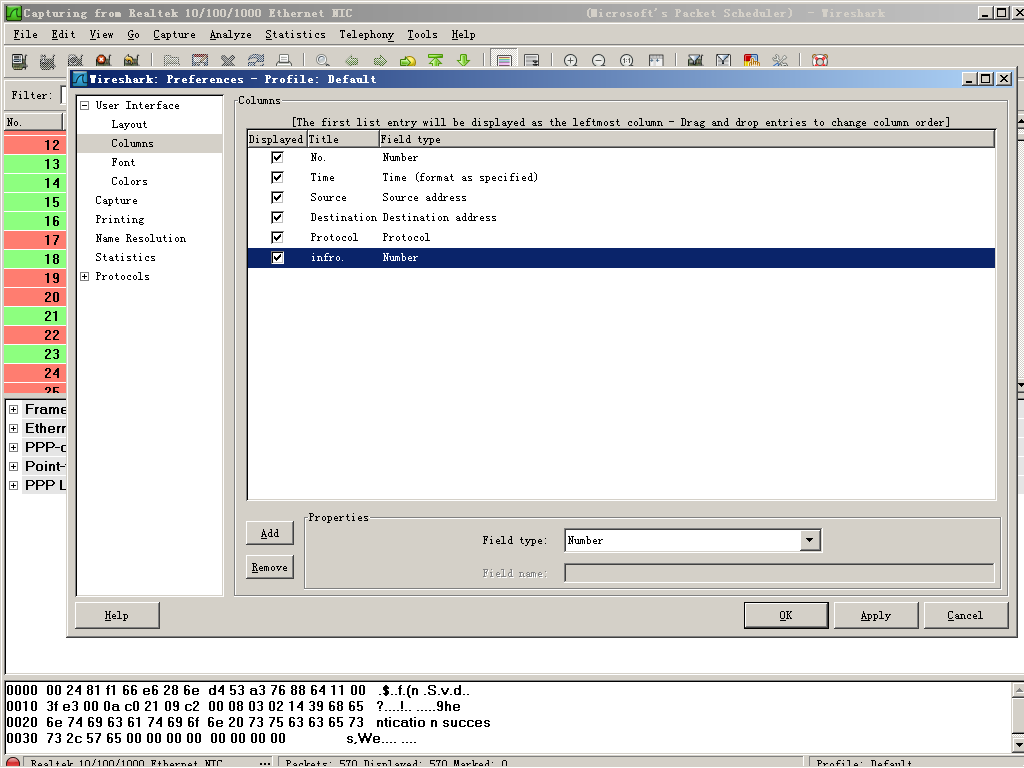Click the Apply button
The width and height of the screenshot is (1024, 768).
[x=876, y=615]
